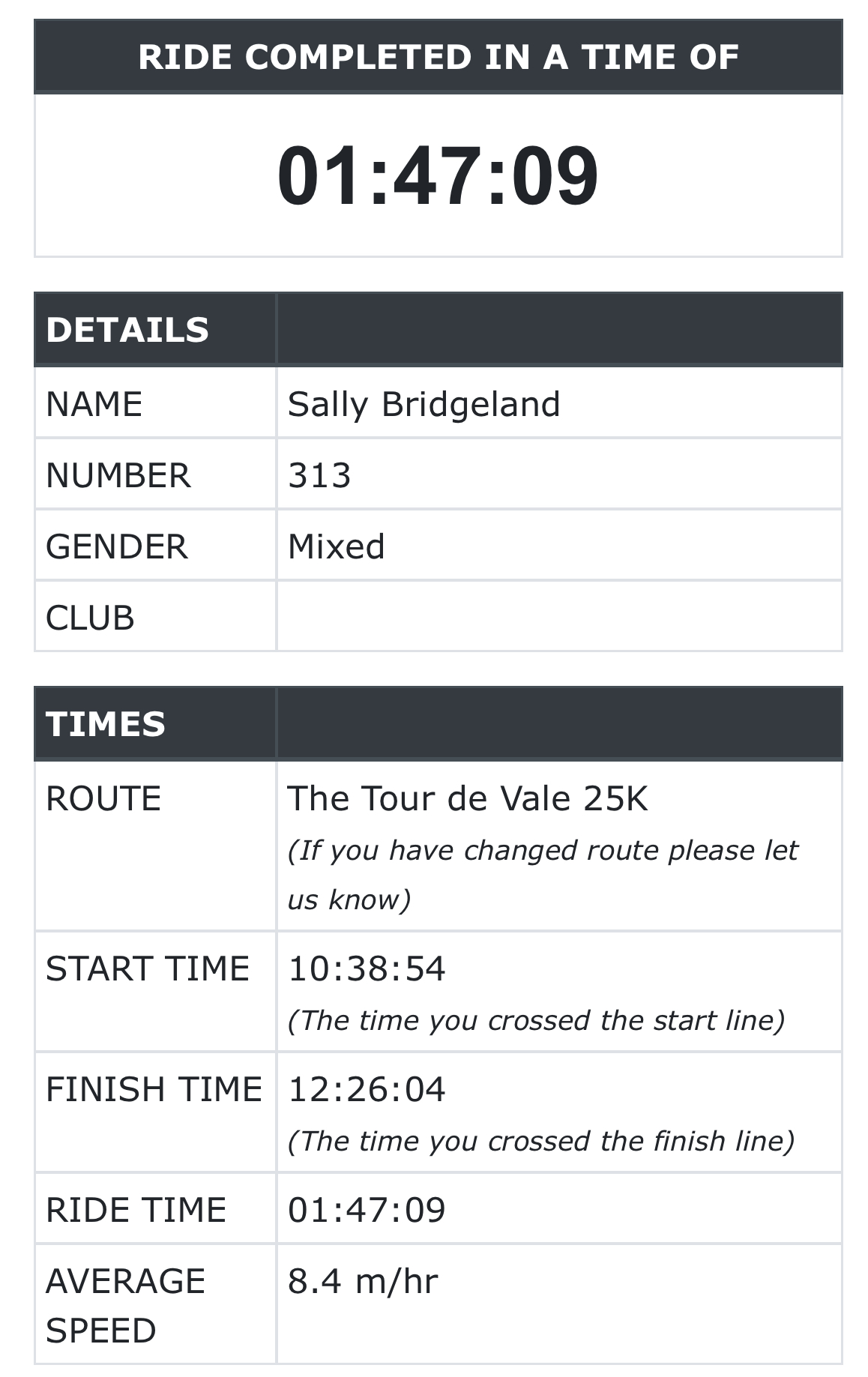Click the GENDER row label
The image size is (868, 1377).
117,546
